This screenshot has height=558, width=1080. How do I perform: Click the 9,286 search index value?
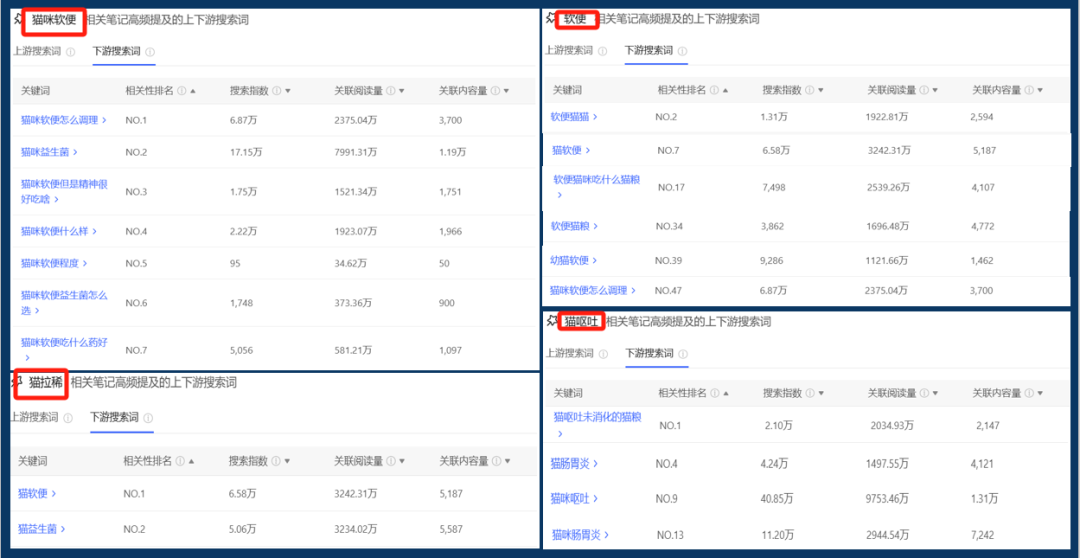point(773,260)
